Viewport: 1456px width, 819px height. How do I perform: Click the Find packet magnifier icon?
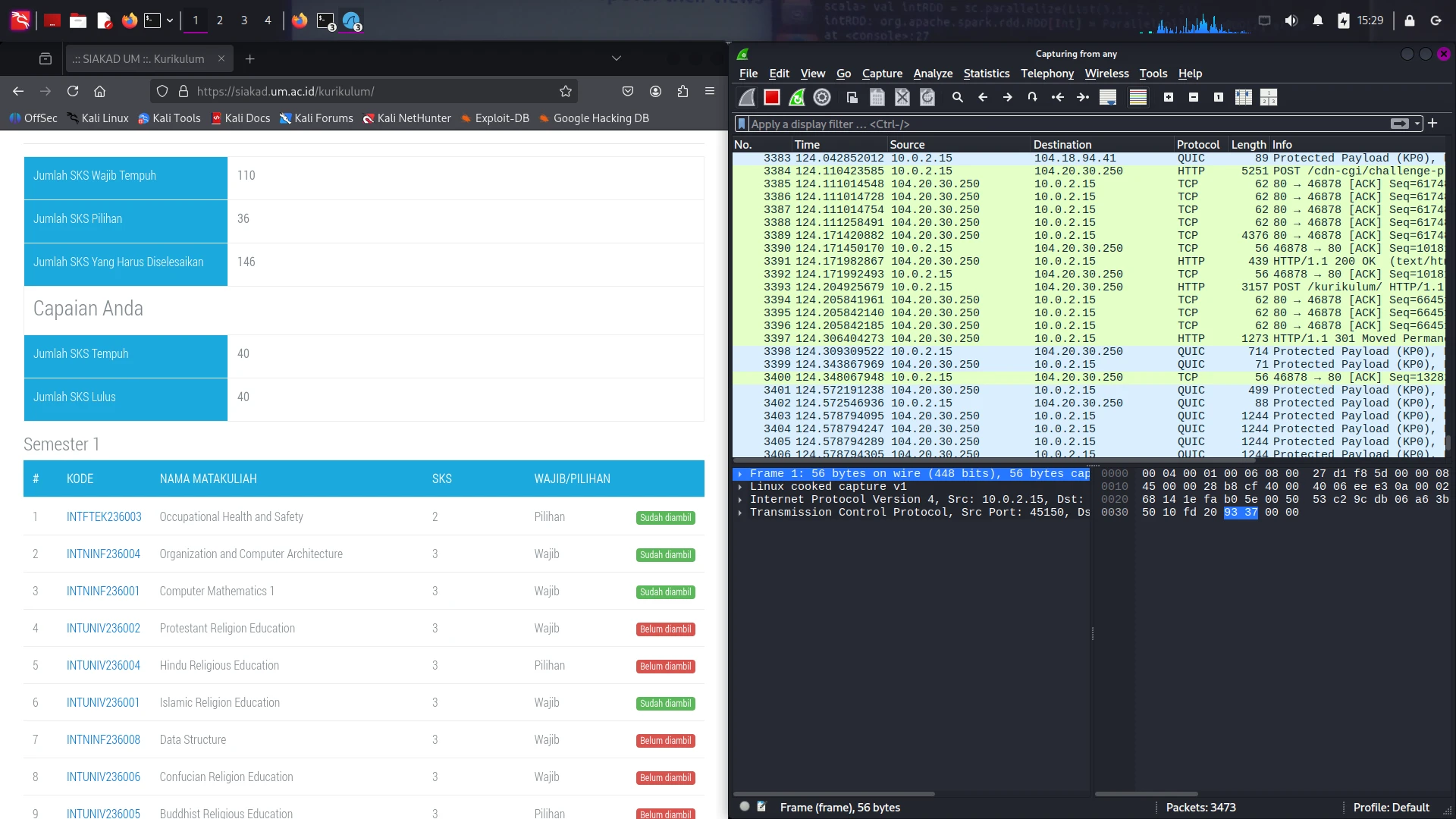click(958, 97)
